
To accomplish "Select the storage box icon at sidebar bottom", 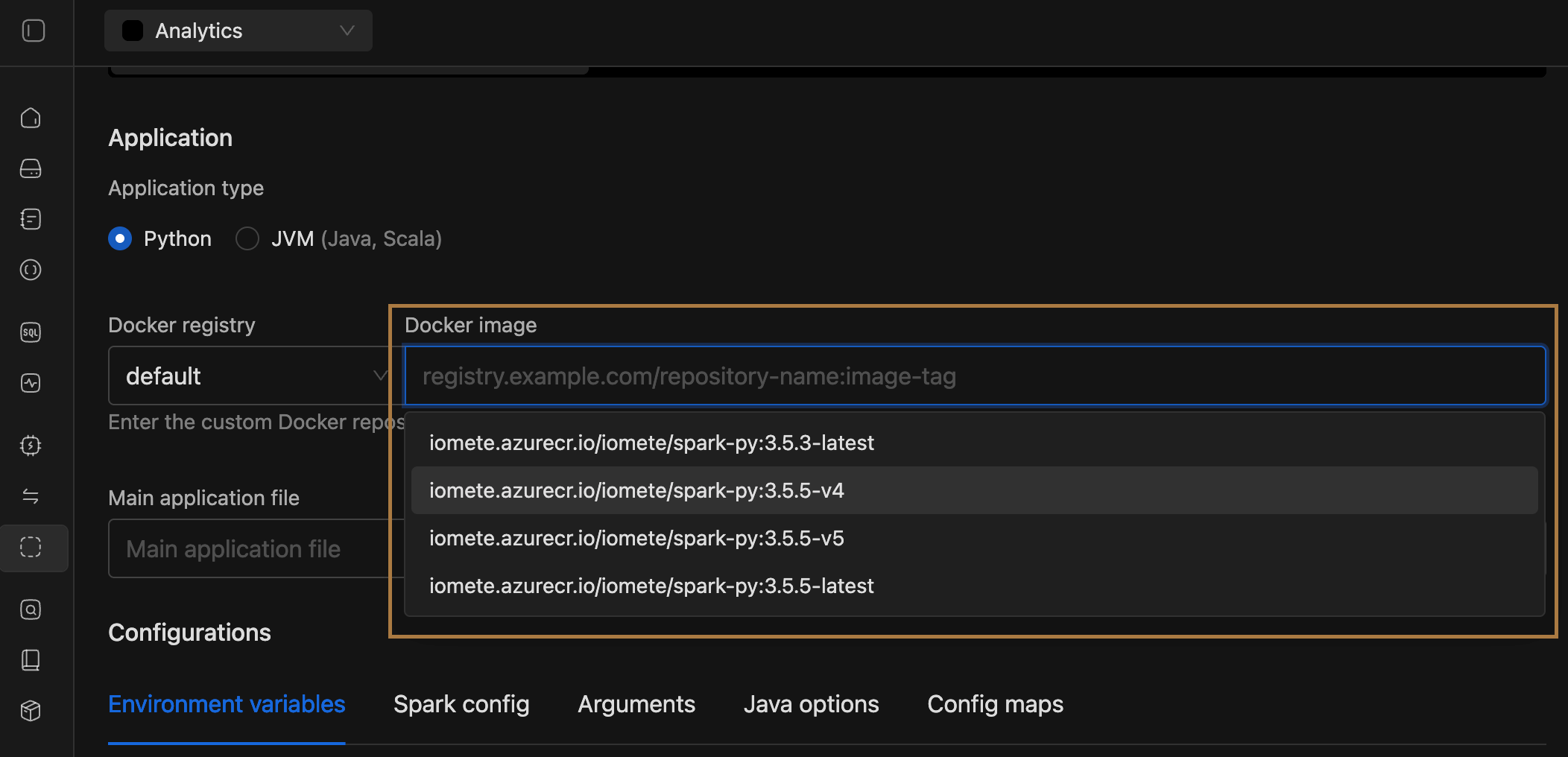I will click(31, 711).
